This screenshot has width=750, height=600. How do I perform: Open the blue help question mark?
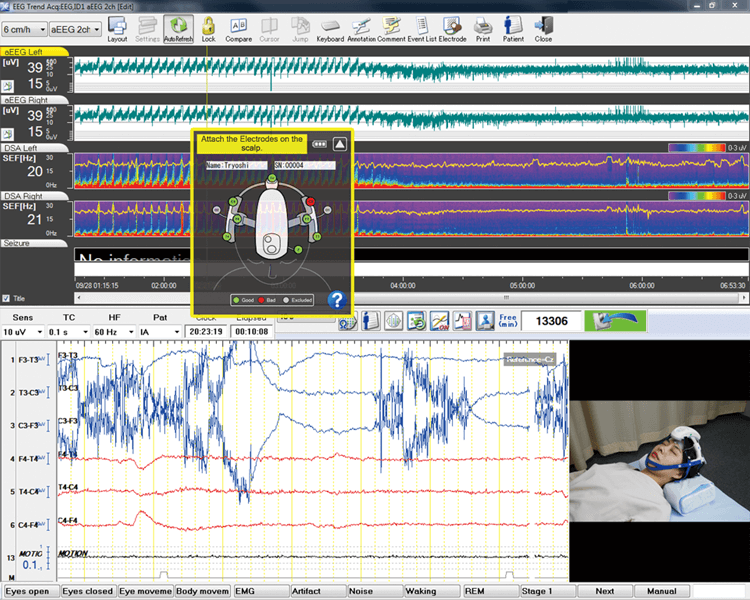tap(337, 300)
